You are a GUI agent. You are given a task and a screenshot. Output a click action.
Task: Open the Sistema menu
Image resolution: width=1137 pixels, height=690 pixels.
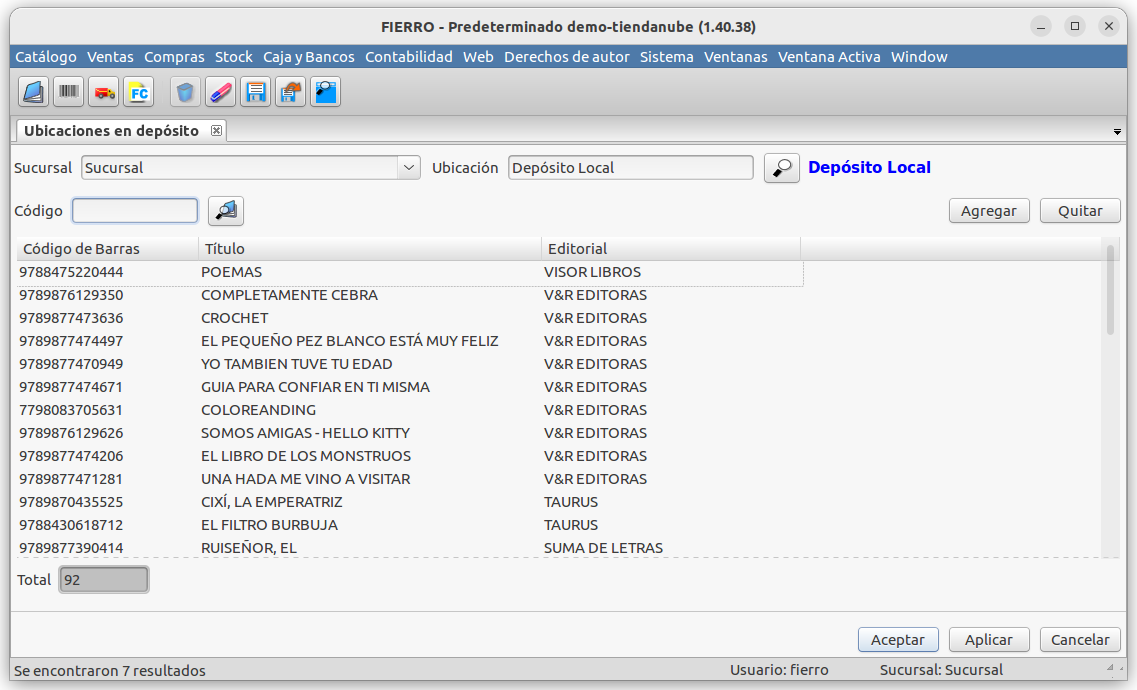[666, 57]
